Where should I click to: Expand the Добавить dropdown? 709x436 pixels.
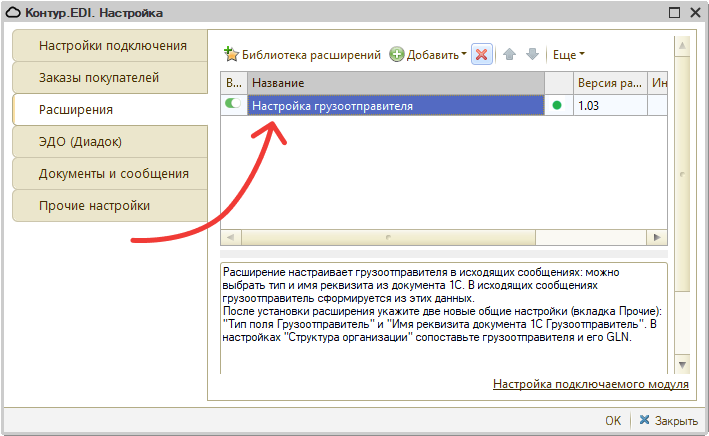tap(428, 54)
